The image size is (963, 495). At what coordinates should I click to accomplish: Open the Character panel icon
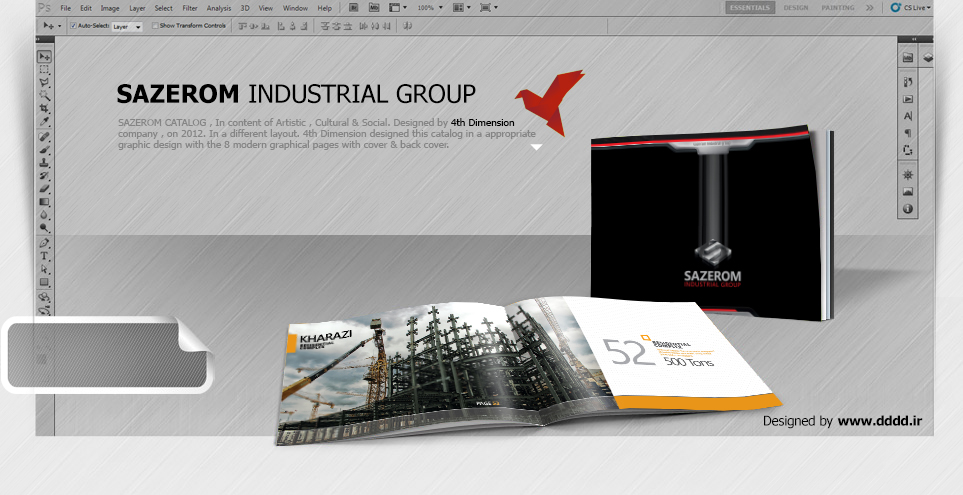(908, 116)
